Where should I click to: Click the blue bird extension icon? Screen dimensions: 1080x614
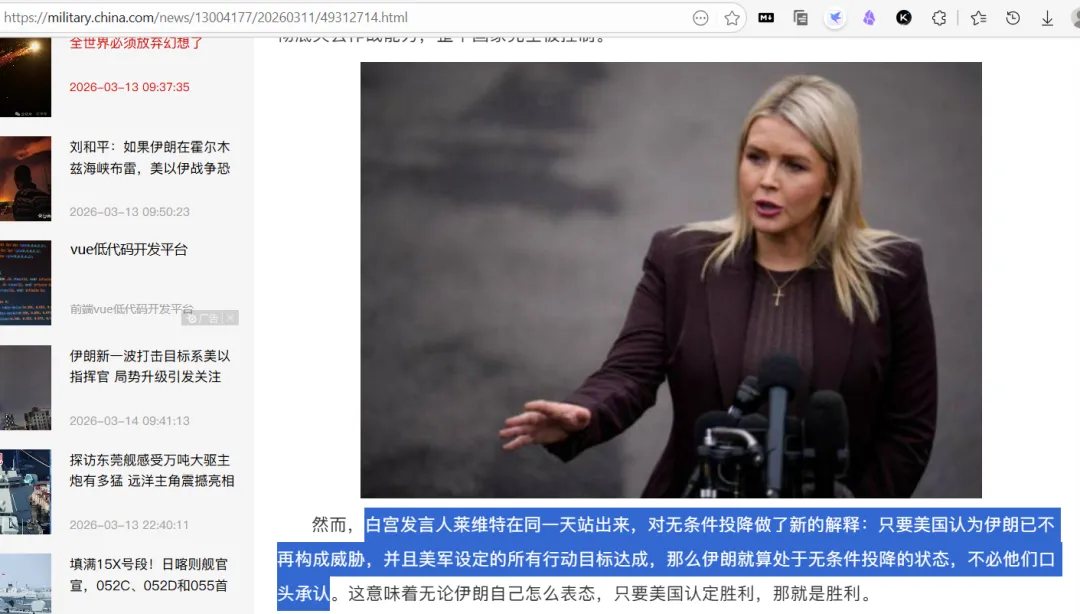pyautogui.click(x=836, y=17)
